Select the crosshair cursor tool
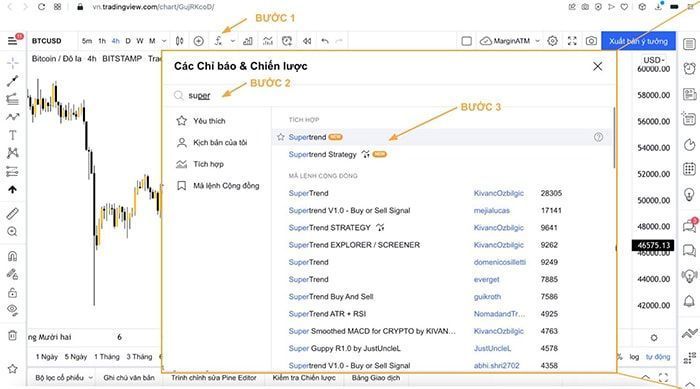 (x=12, y=63)
